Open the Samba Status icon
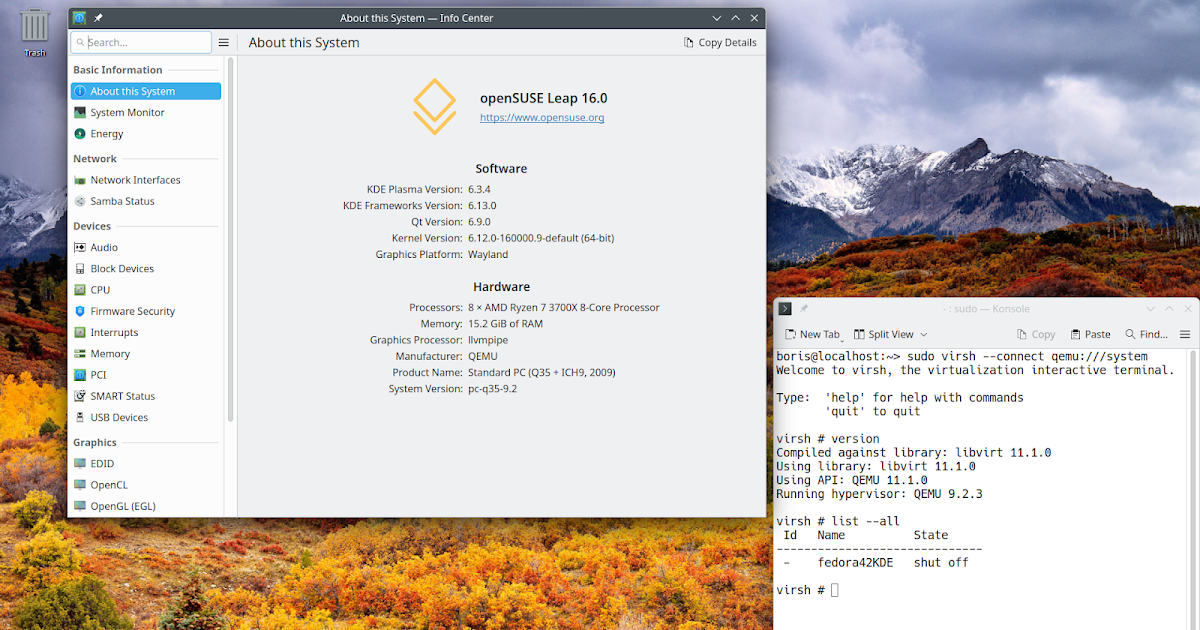Viewport: 1200px width, 630px height. pyautogui.click(x=81, y=201)
